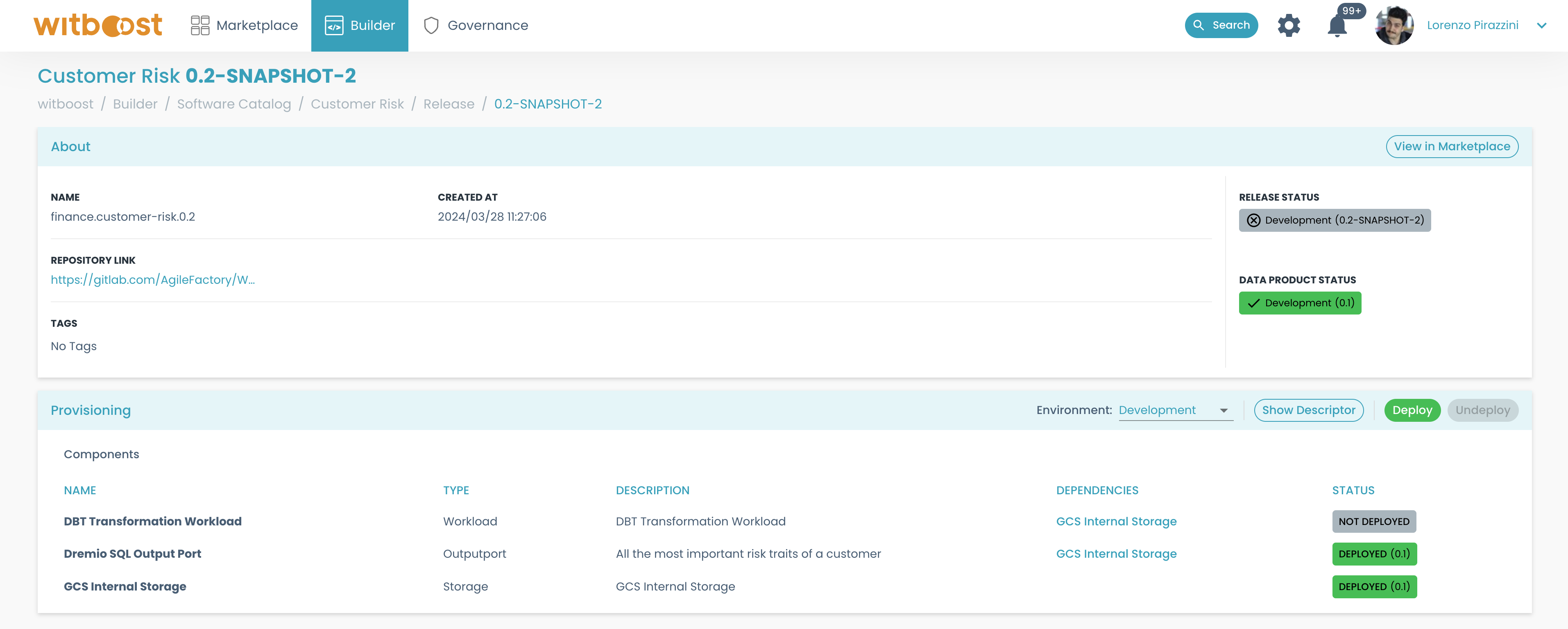Show the deployment descriptor

[1309, 410]
